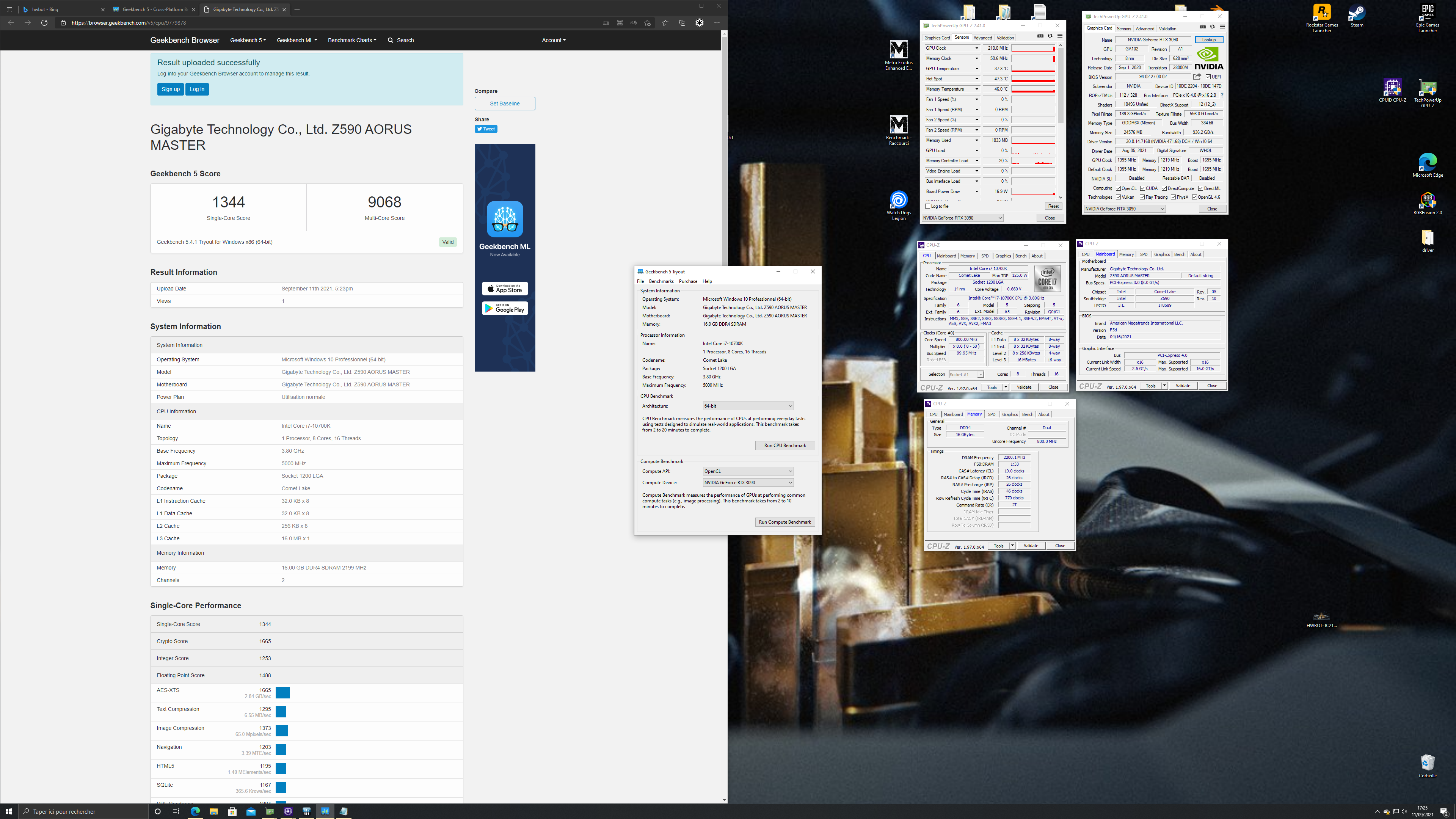Image resolution: width=1456 pixels, height=819 pixels.
Task: Switch to Bench tab in CPU-Z CPU window
Action: coord(1021,256)
